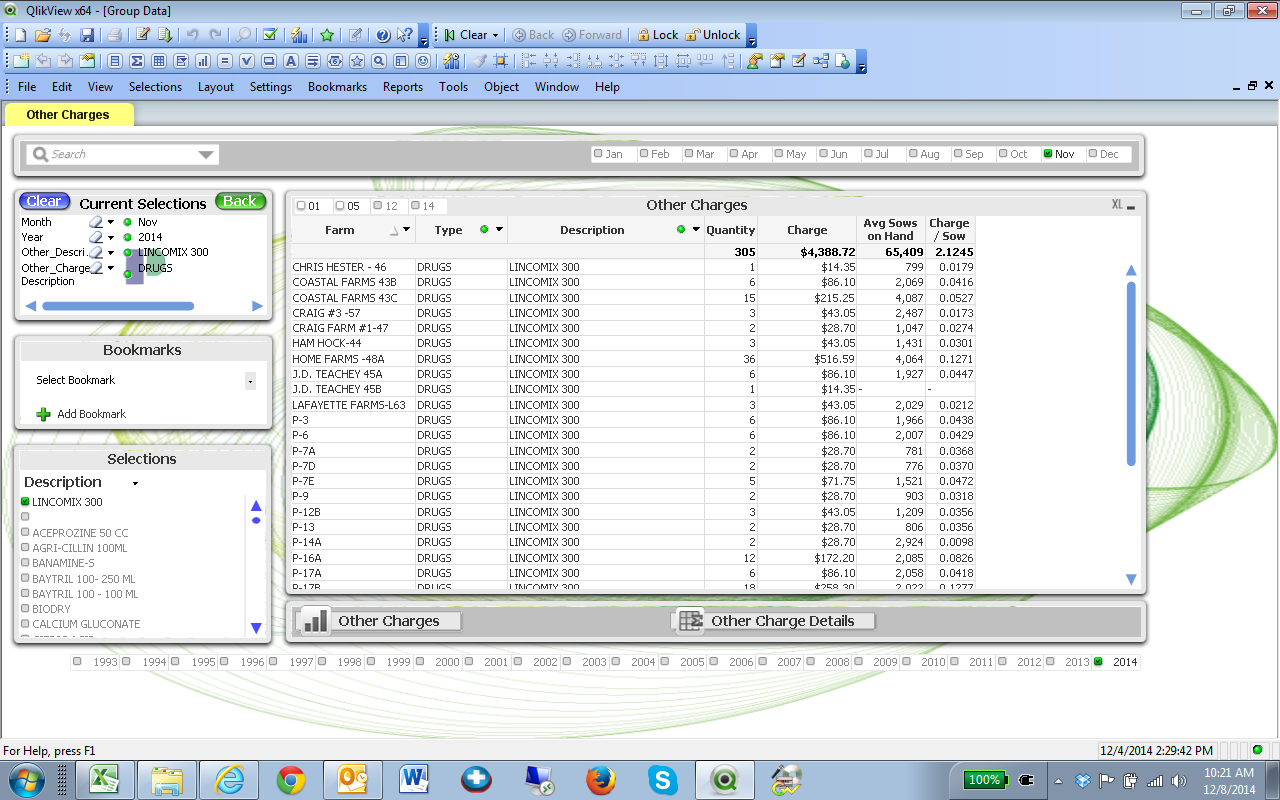This screenshot has width=1280, height=800.
Task: Open the Edit Script tool
Action: 143,35
